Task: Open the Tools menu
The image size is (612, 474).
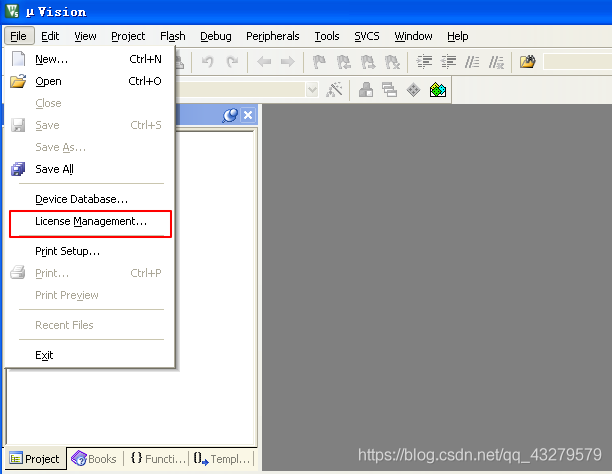Action: (327, 36)
